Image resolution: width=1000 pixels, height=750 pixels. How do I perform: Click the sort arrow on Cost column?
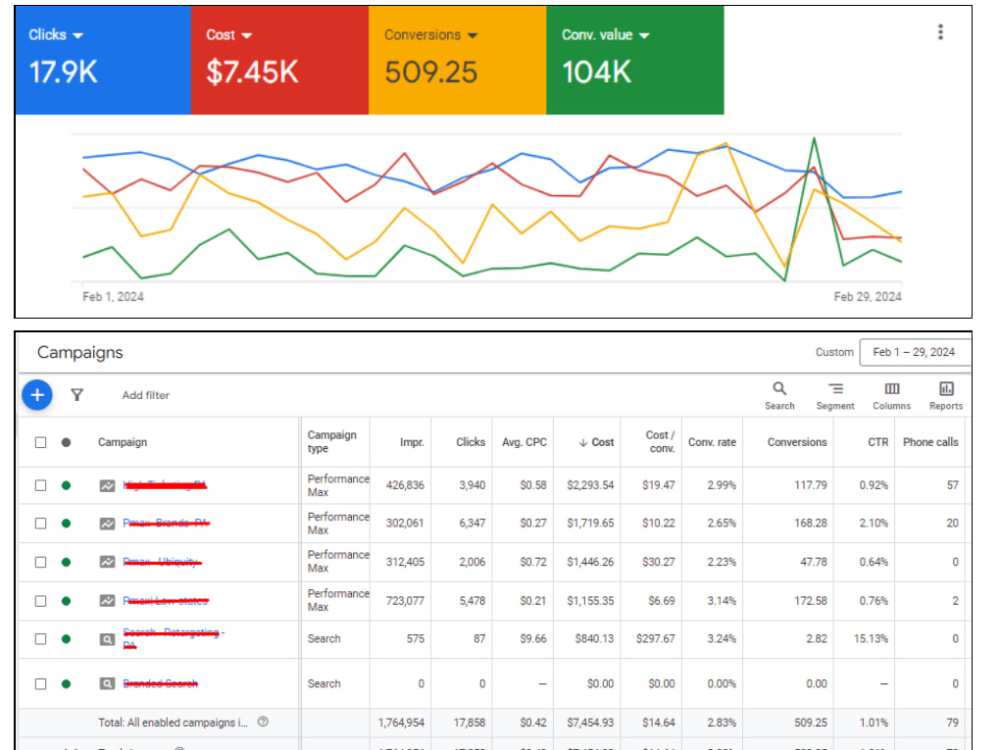(582, 443)
